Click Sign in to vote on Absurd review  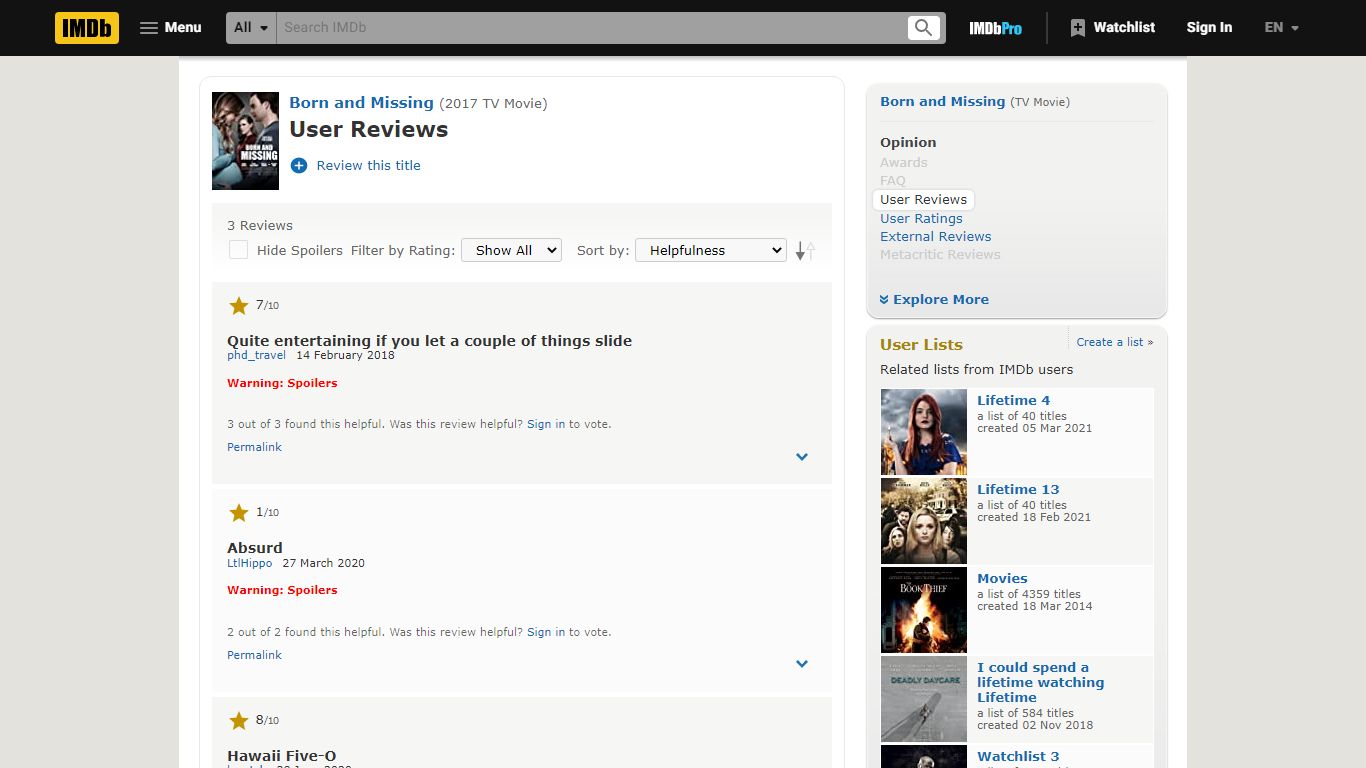[546, 632]
